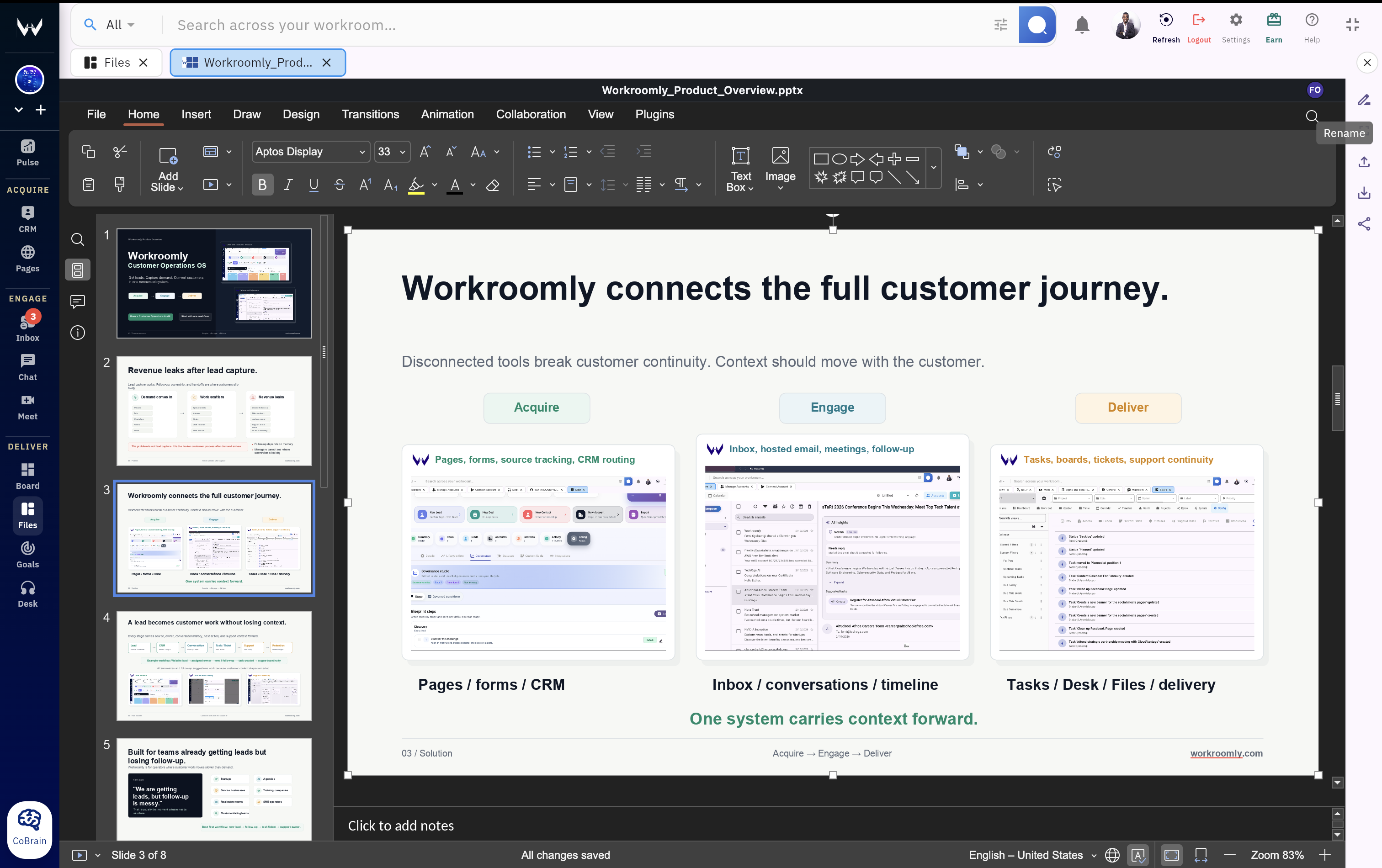Open Settings in the top bar

point(1236,27)
